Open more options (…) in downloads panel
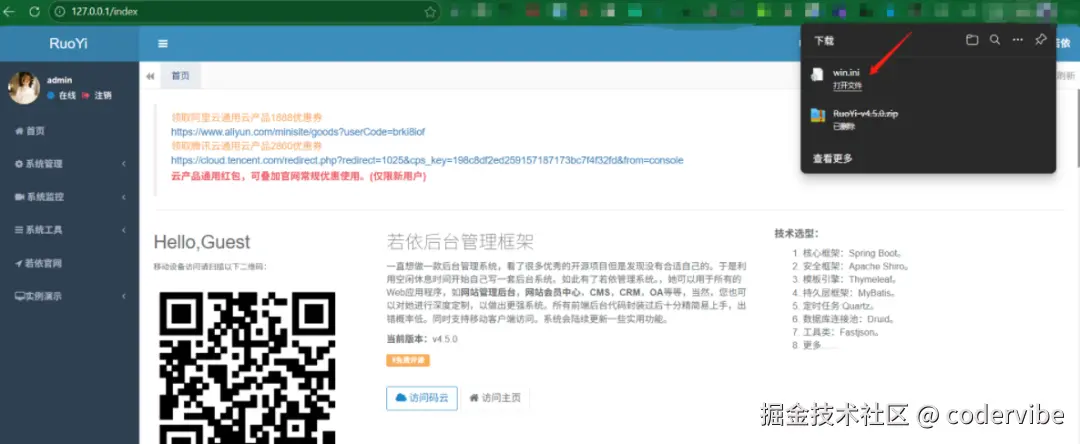Screen dimensions: 1080x444 [1017, 40]
